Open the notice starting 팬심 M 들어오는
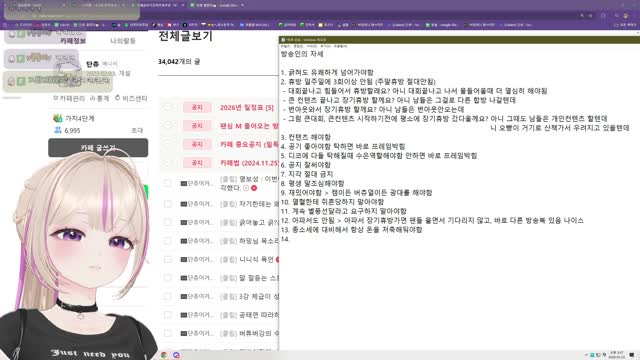Screen dimensions: 640x360 (249, 126)
